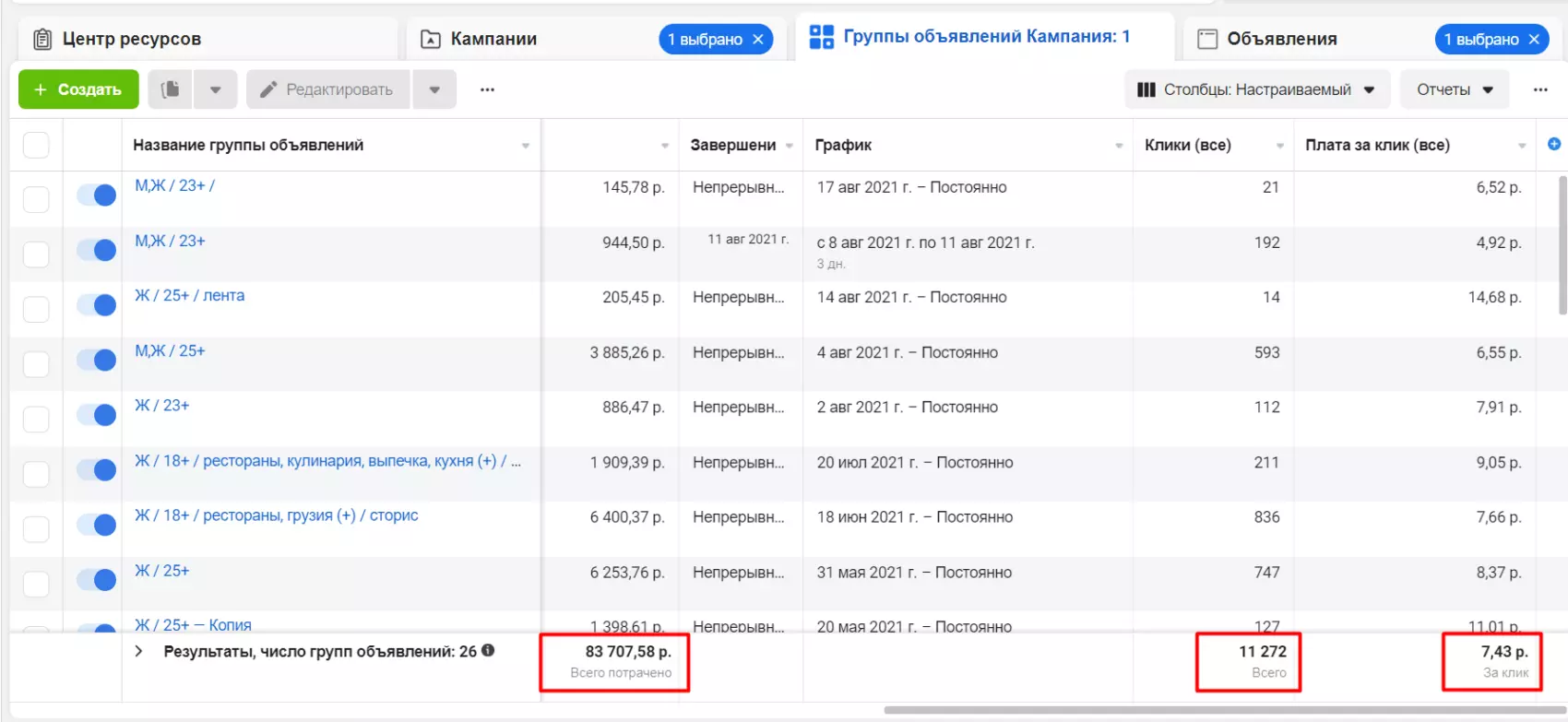The width and height of the screenshot is (1568, 722).
Task: Toggle off ad set 'М,Ж / 25+'
Action: coord(96,360)
